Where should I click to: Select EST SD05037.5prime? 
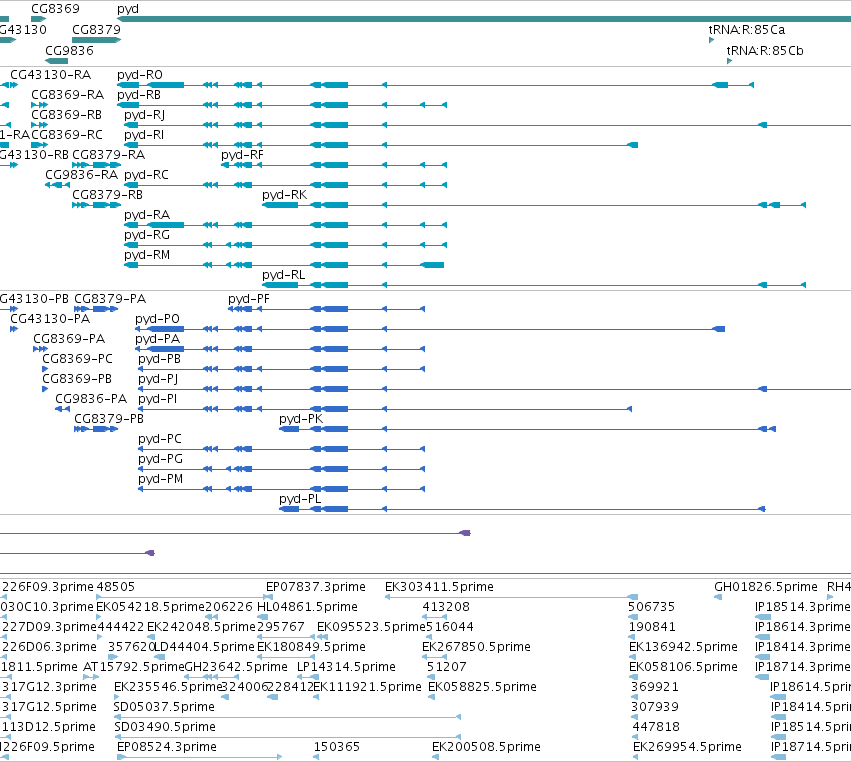(x=287, y=717)
